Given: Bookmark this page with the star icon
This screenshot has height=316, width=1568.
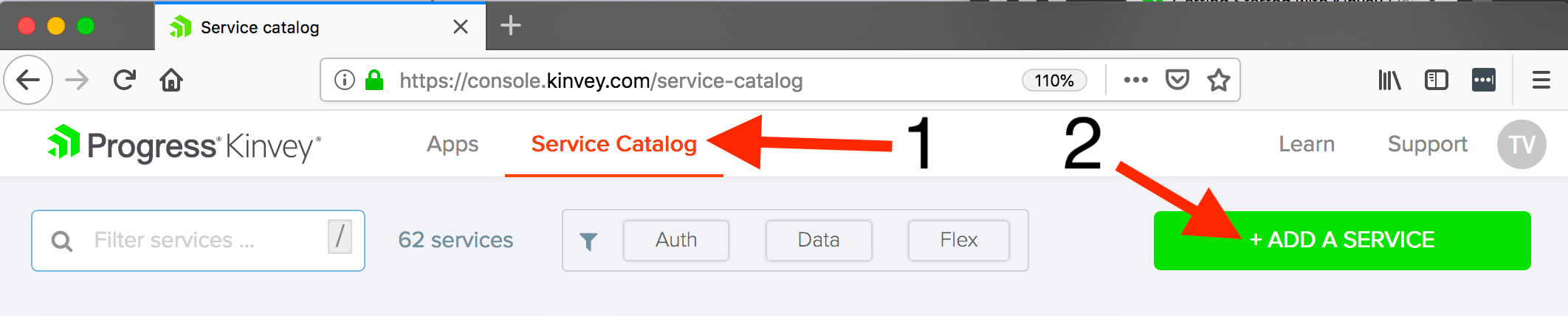Looking at the screenshot, I should (x=1219, y=80).
